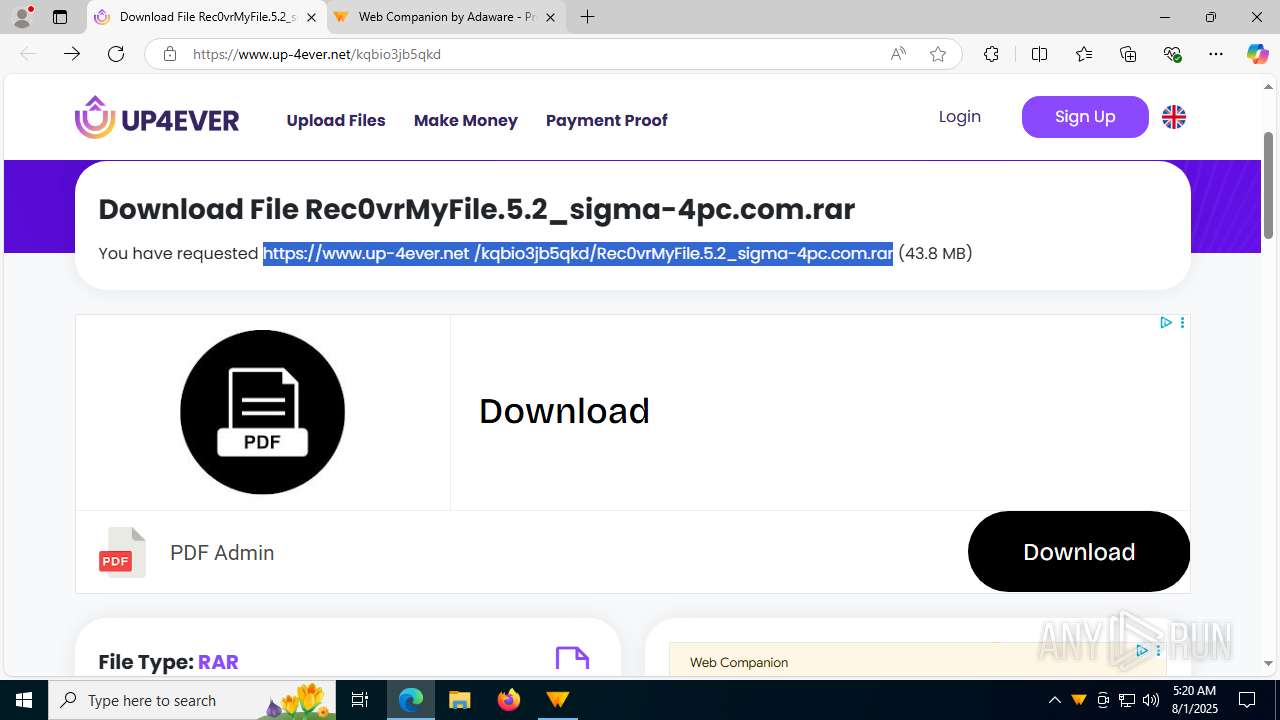Click the File Type RAR label
Screen dimensions: 1280x720
tap(168, 662)
